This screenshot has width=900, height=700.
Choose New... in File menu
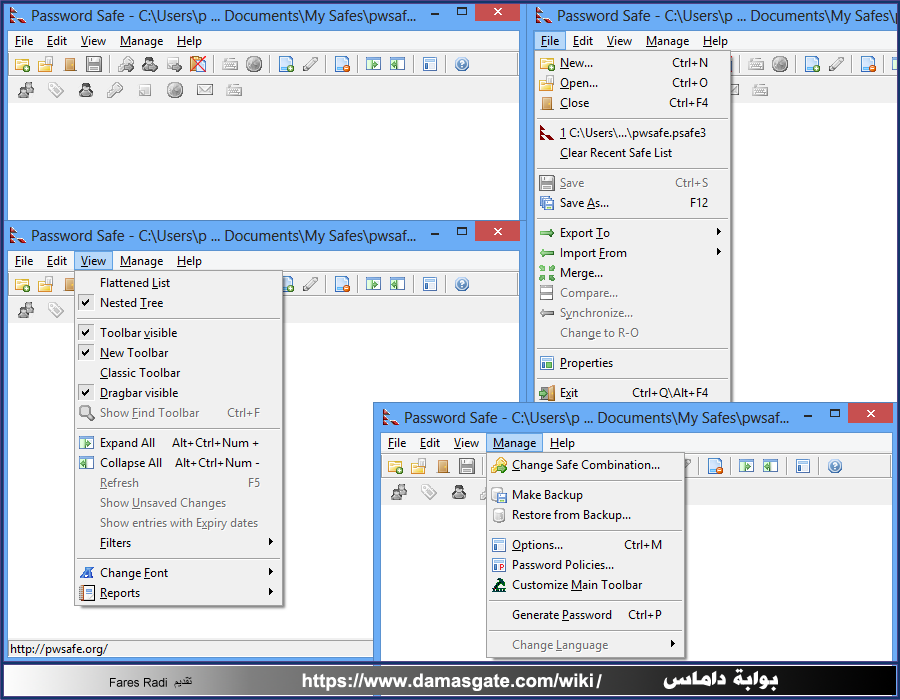pos(631,63)
